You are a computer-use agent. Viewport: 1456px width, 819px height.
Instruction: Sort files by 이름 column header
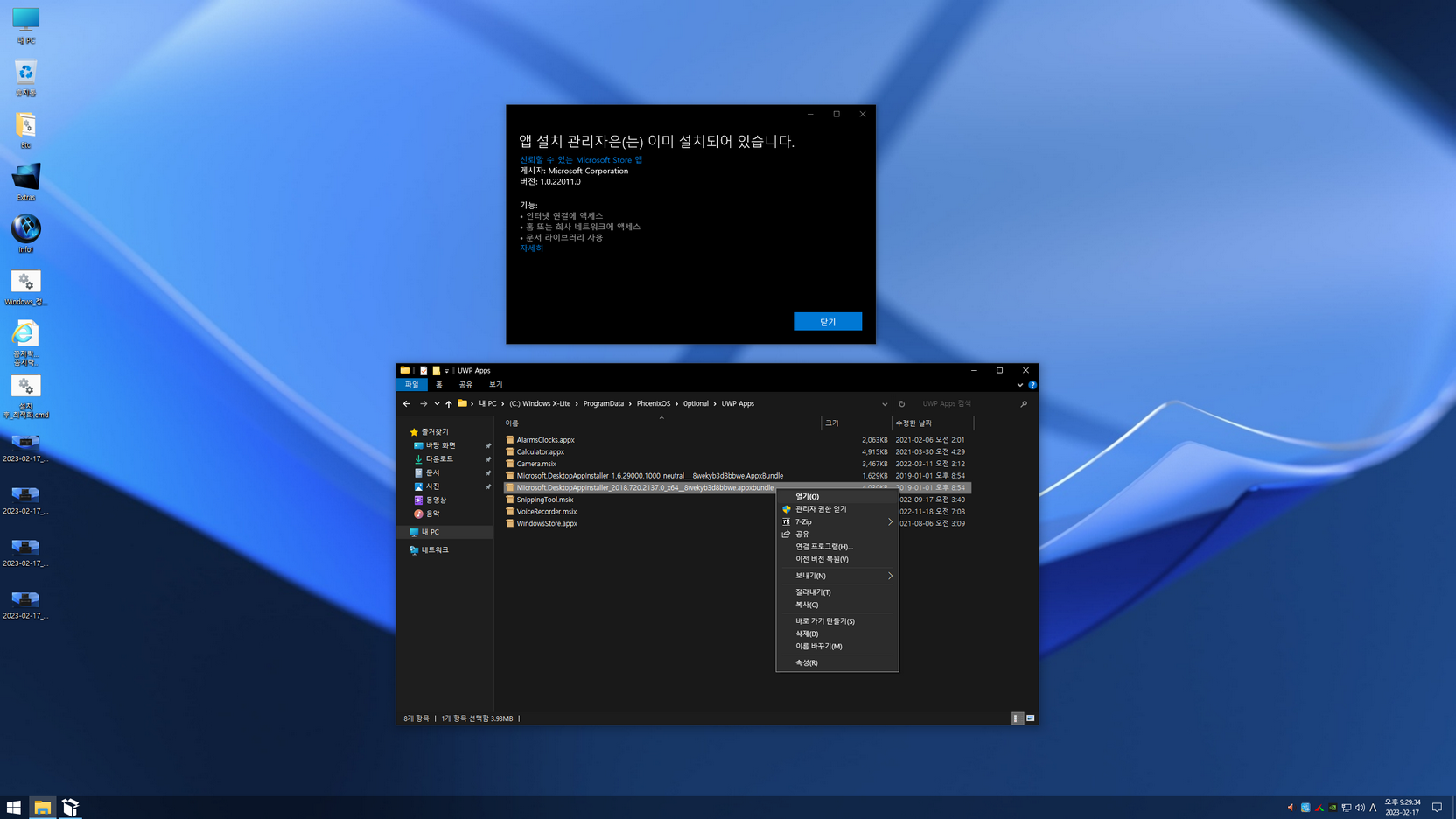(661, 423)
